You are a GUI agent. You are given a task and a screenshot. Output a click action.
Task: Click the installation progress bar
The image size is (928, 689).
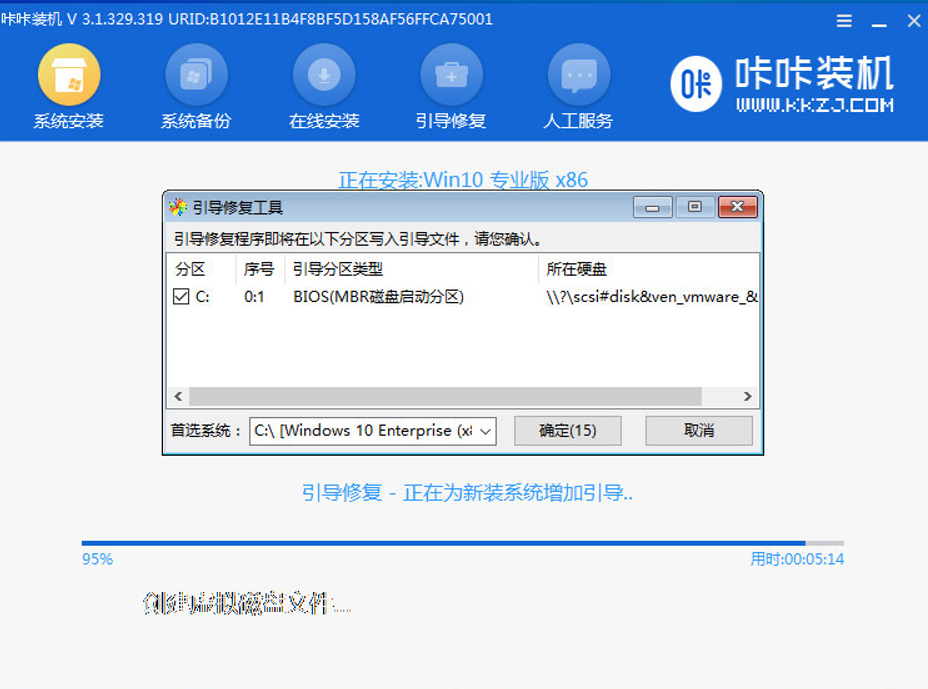[x=462, y=543]
